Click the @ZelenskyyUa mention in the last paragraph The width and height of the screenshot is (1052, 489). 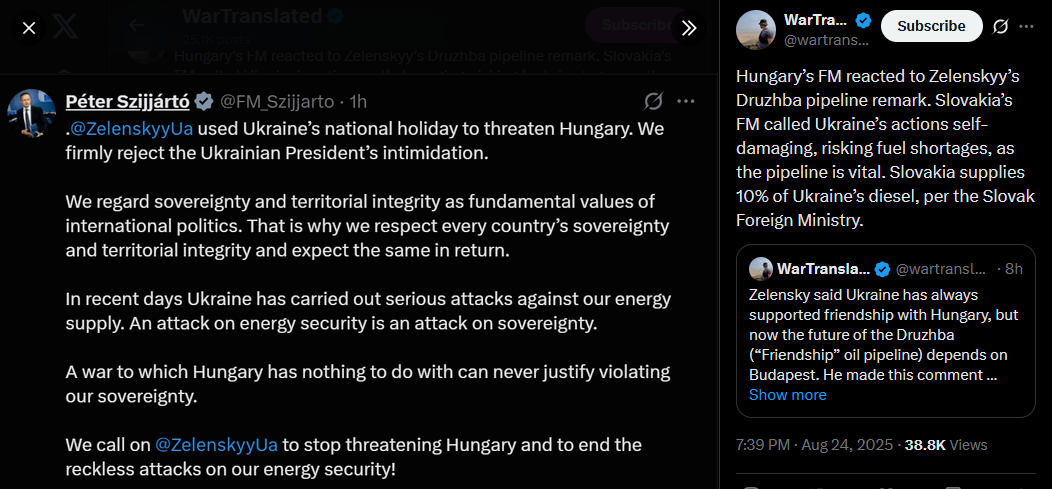tap(216, 444)
